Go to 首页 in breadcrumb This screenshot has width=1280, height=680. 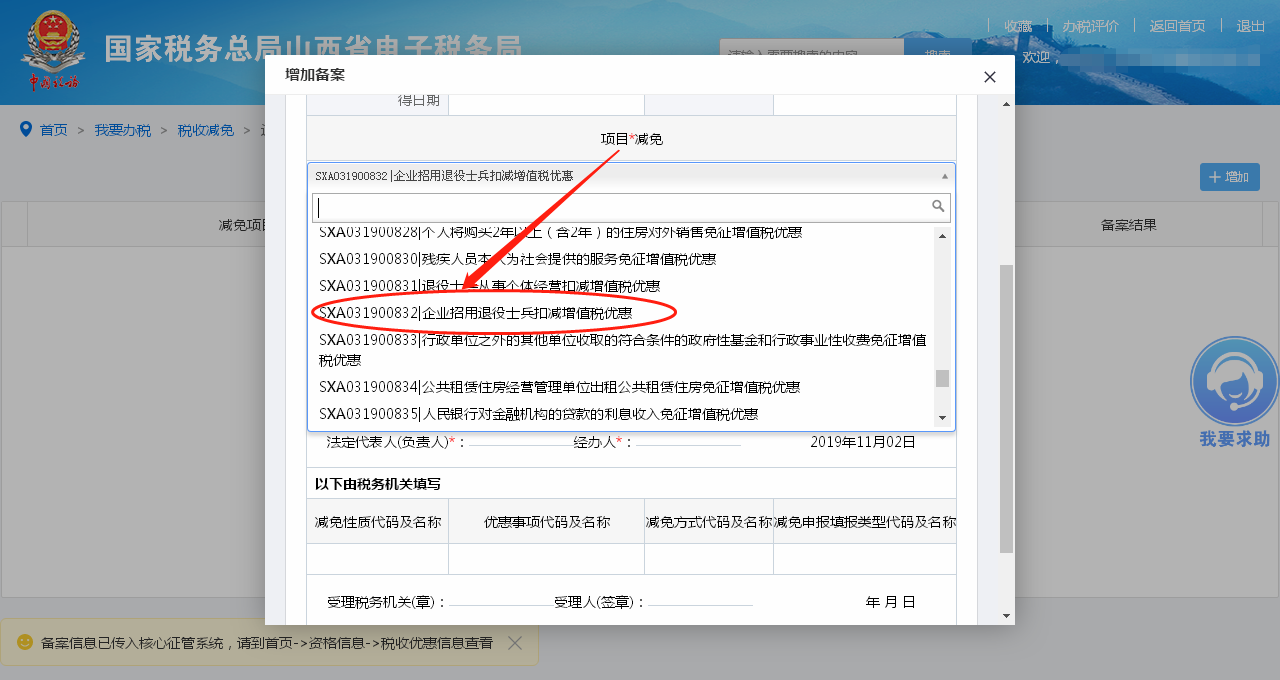click(x=54, y=130)
